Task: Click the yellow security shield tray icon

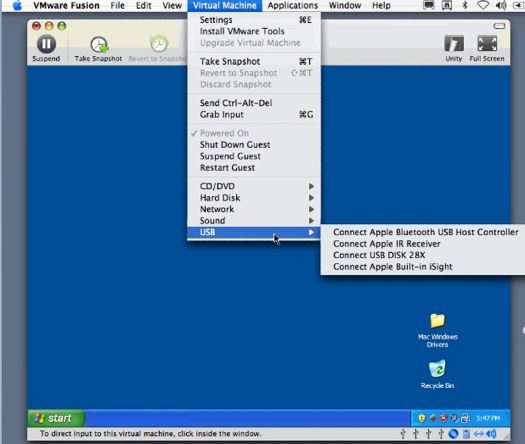Action: point(422,418)
